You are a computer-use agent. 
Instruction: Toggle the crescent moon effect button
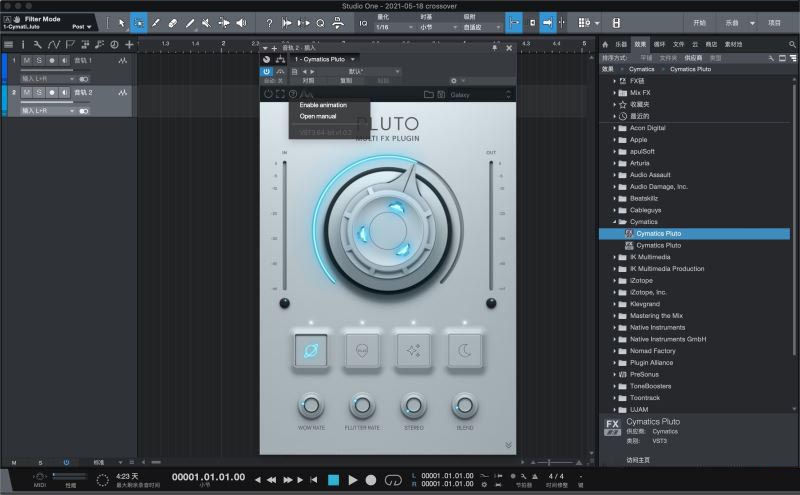click(x=464, y=351)
